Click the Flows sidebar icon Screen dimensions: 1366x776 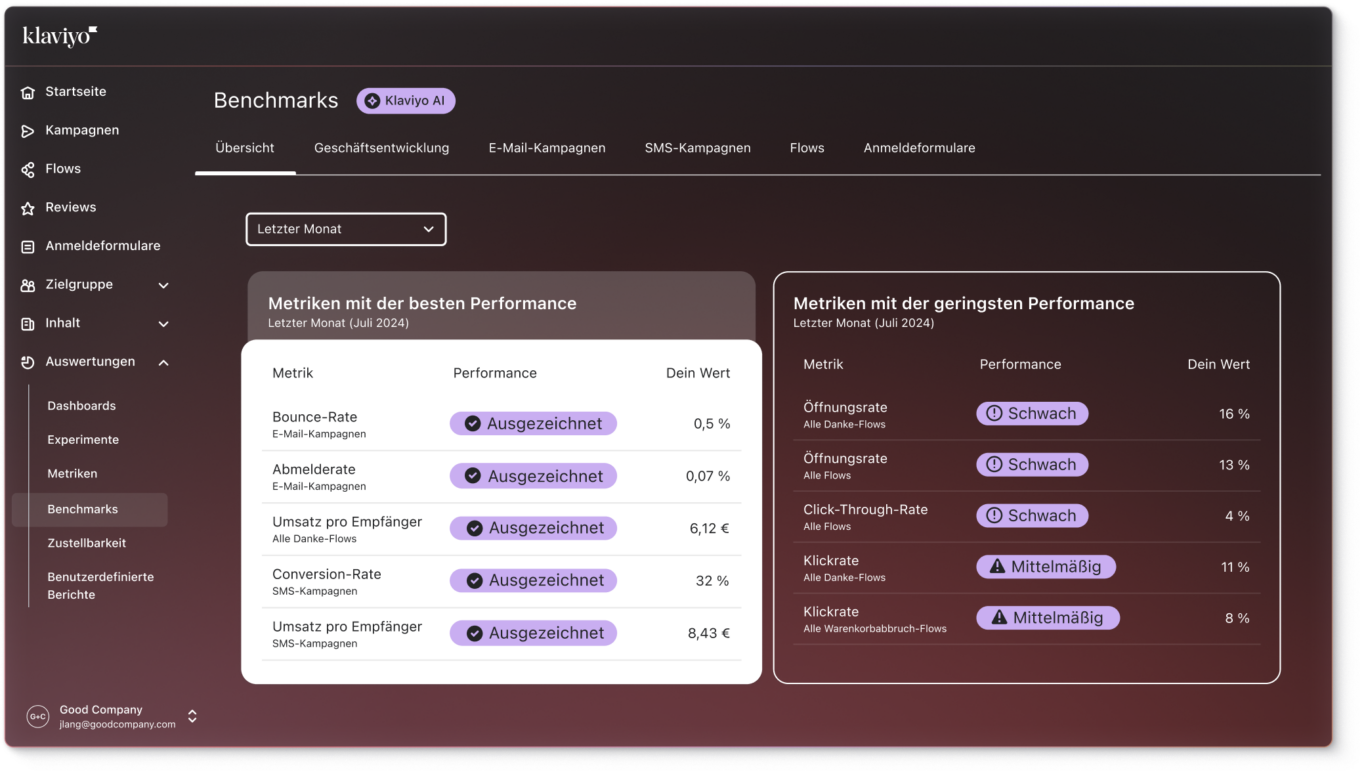[28, 170]
